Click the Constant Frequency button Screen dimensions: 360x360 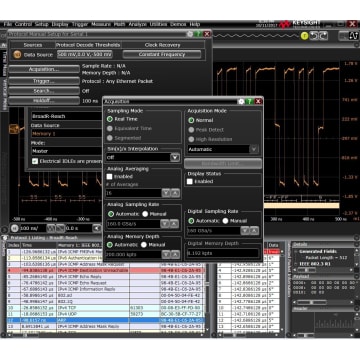pyautogui.click(x=162, y=54)
